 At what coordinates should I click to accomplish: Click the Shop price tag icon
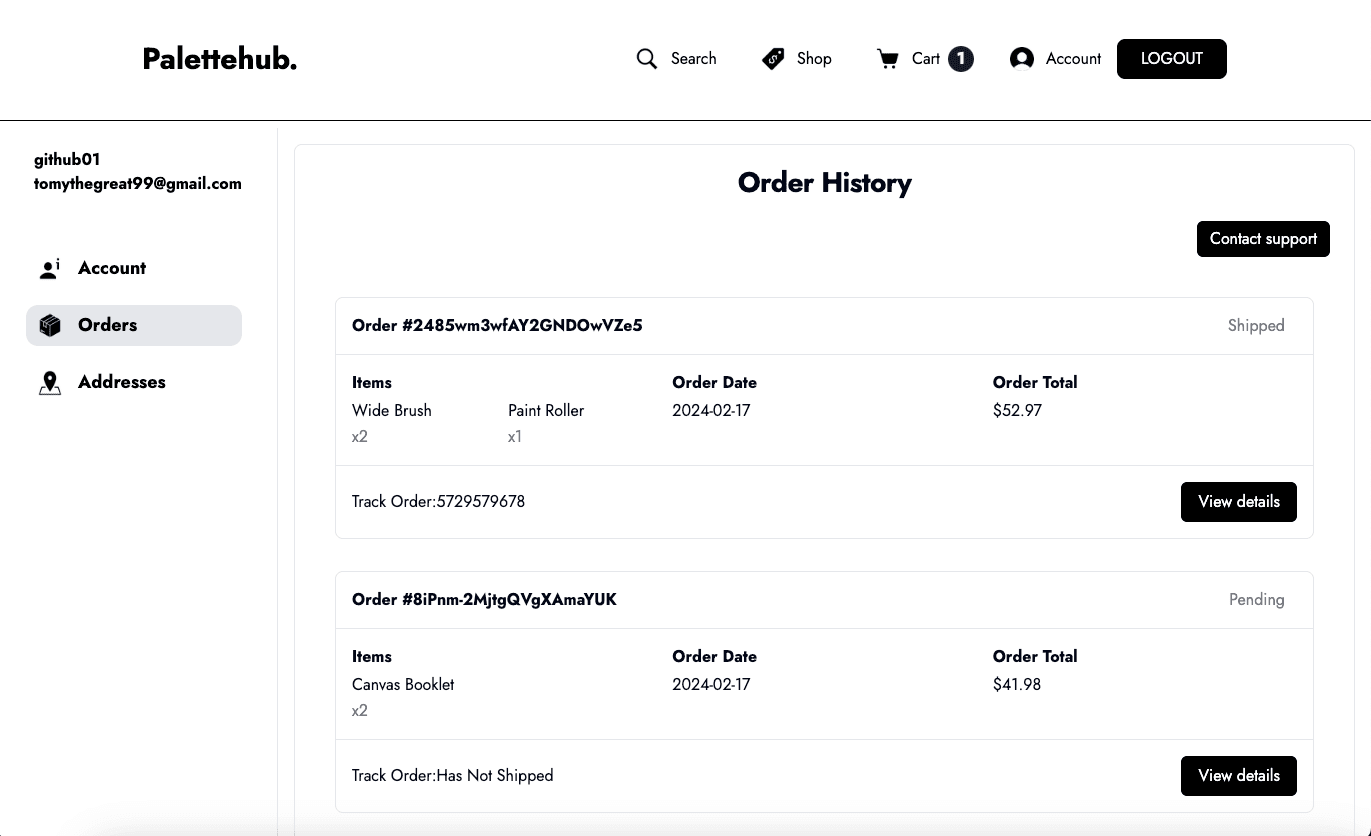773,59
